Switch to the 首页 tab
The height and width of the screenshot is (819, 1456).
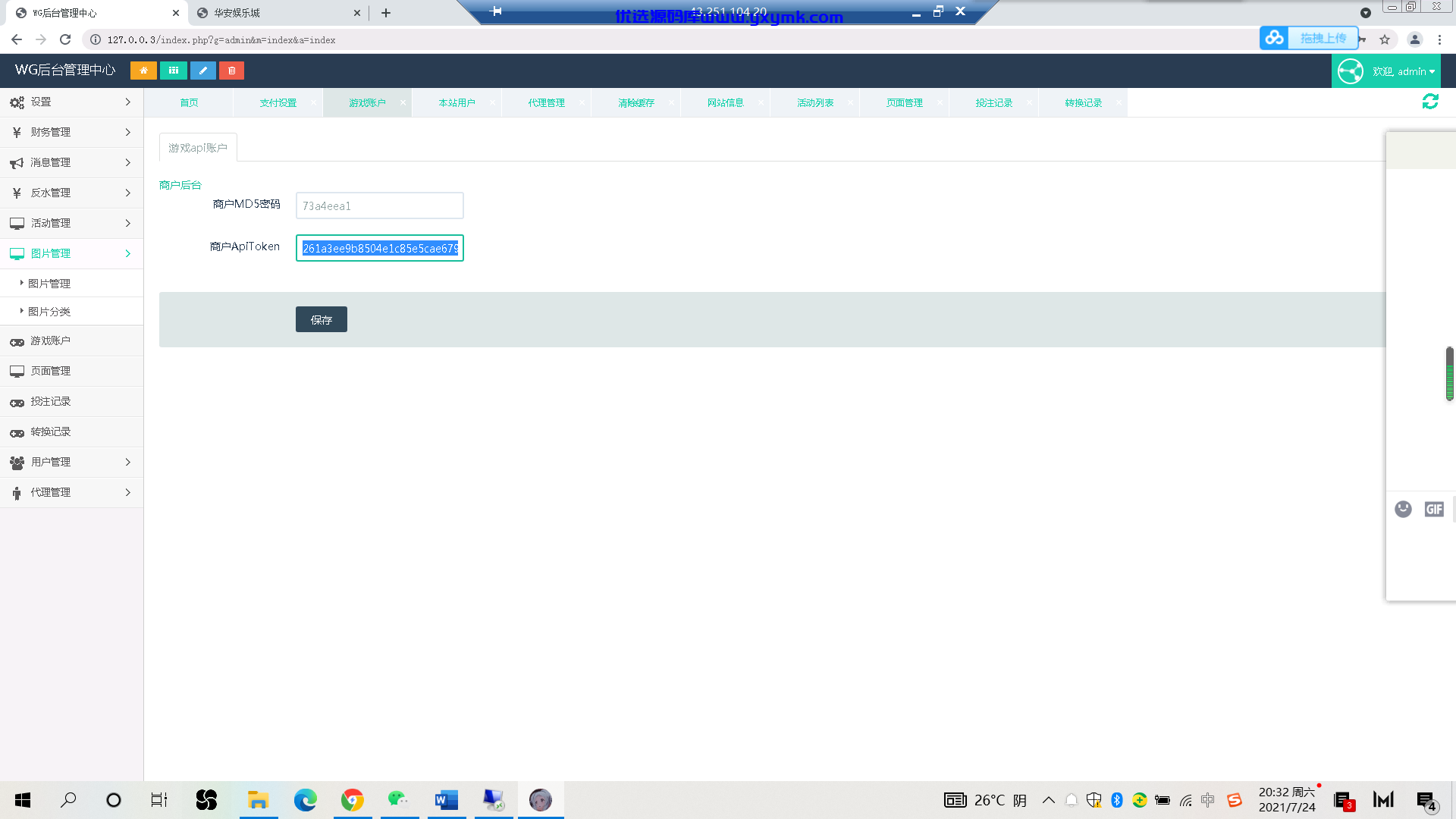pyautogui.click(x=189, y=102)
